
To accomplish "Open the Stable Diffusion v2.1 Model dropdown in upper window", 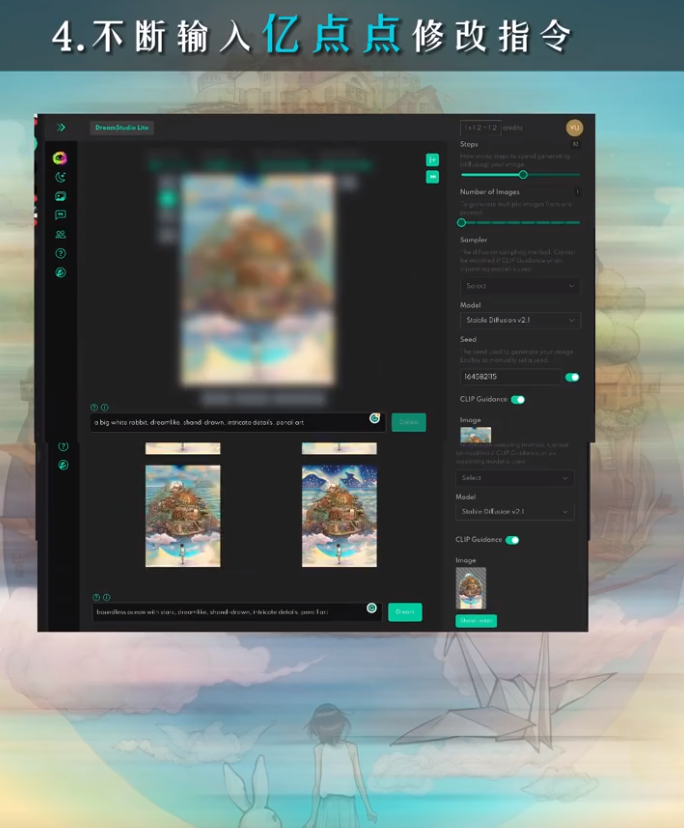I will point(520,320).
